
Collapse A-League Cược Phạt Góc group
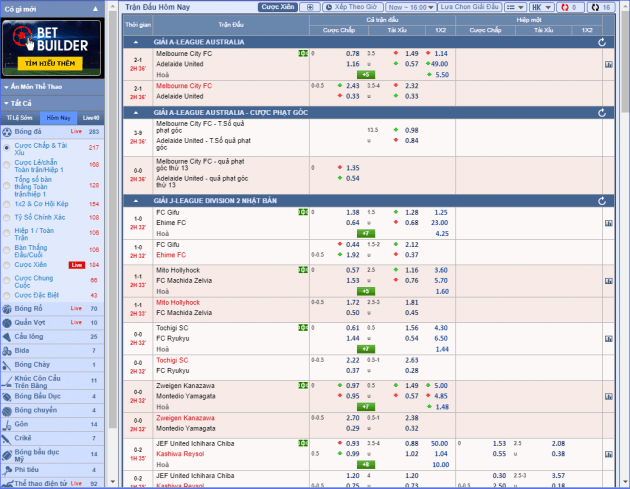pyautogui.click(x=136, y=113)
